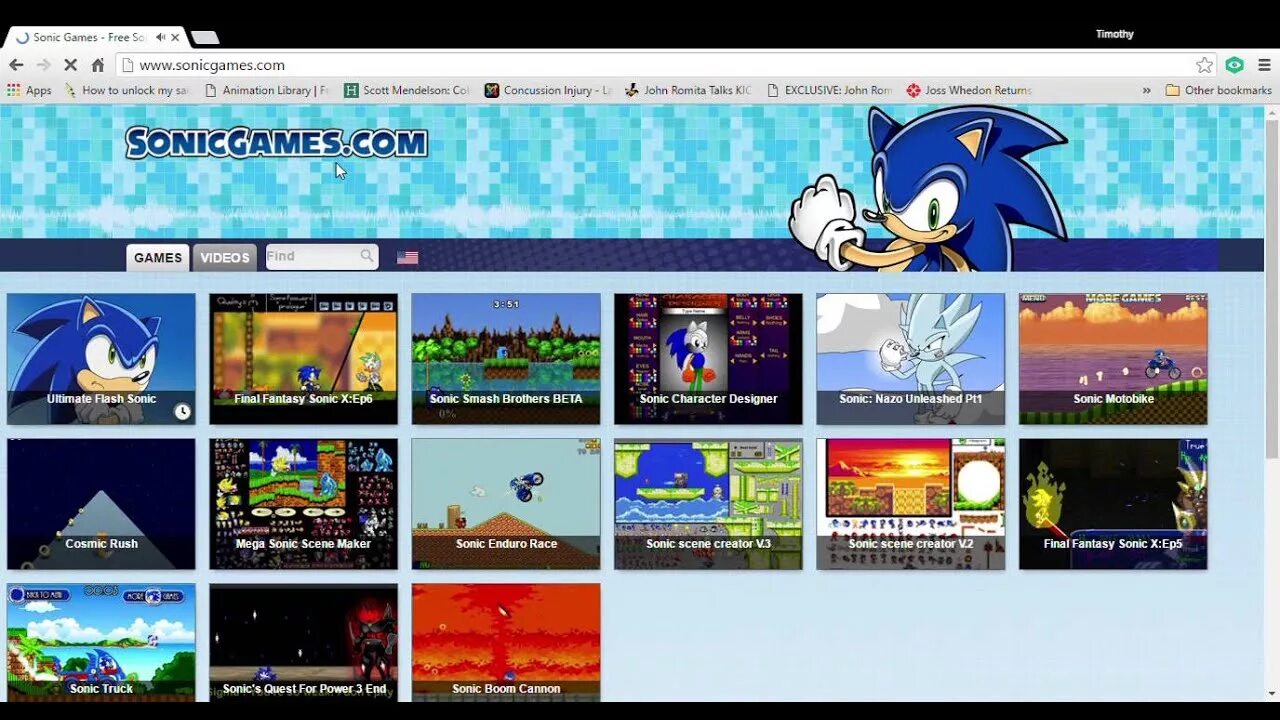
Task: Click the address bar showing www.sonicgames.com
Action: click(655, 65)
